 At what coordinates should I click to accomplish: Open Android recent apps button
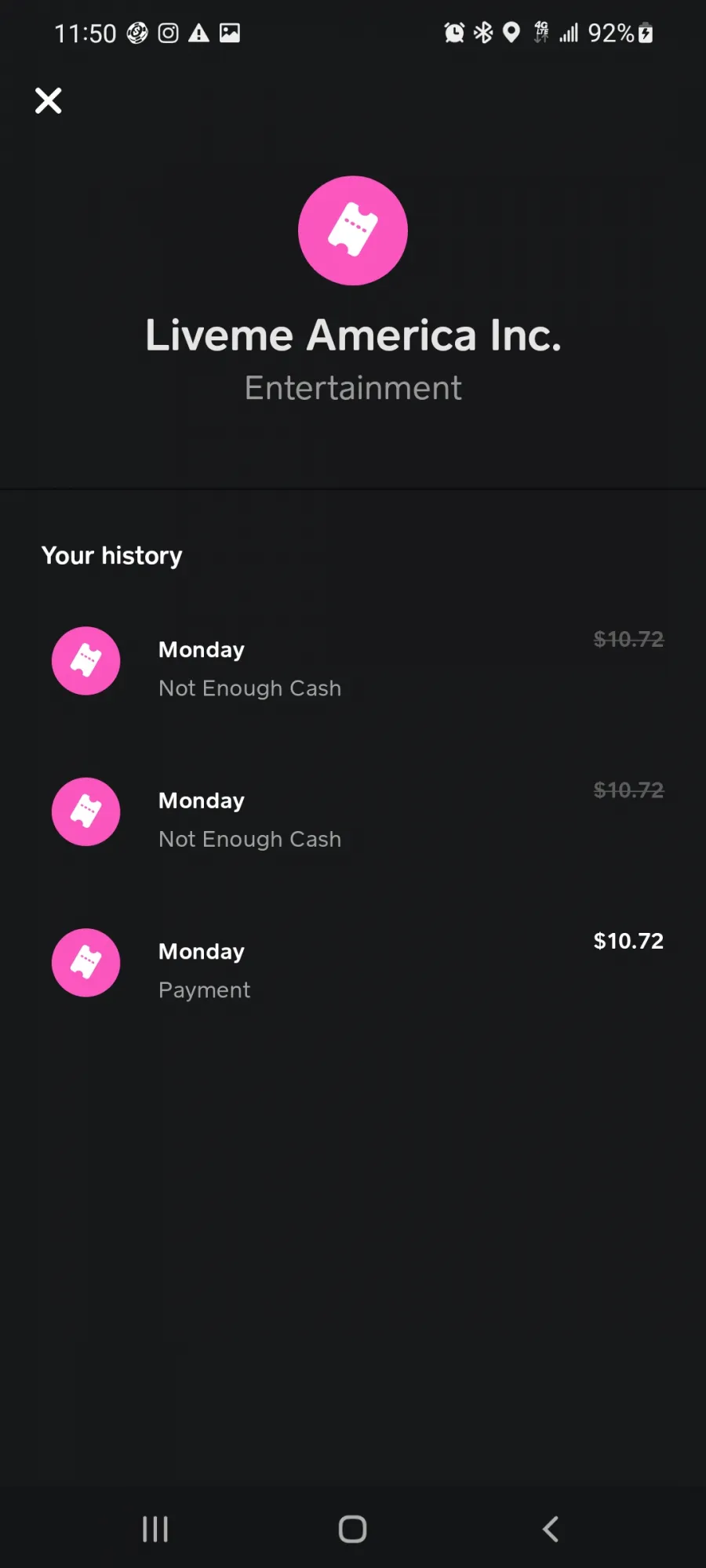coord(155,1529)
